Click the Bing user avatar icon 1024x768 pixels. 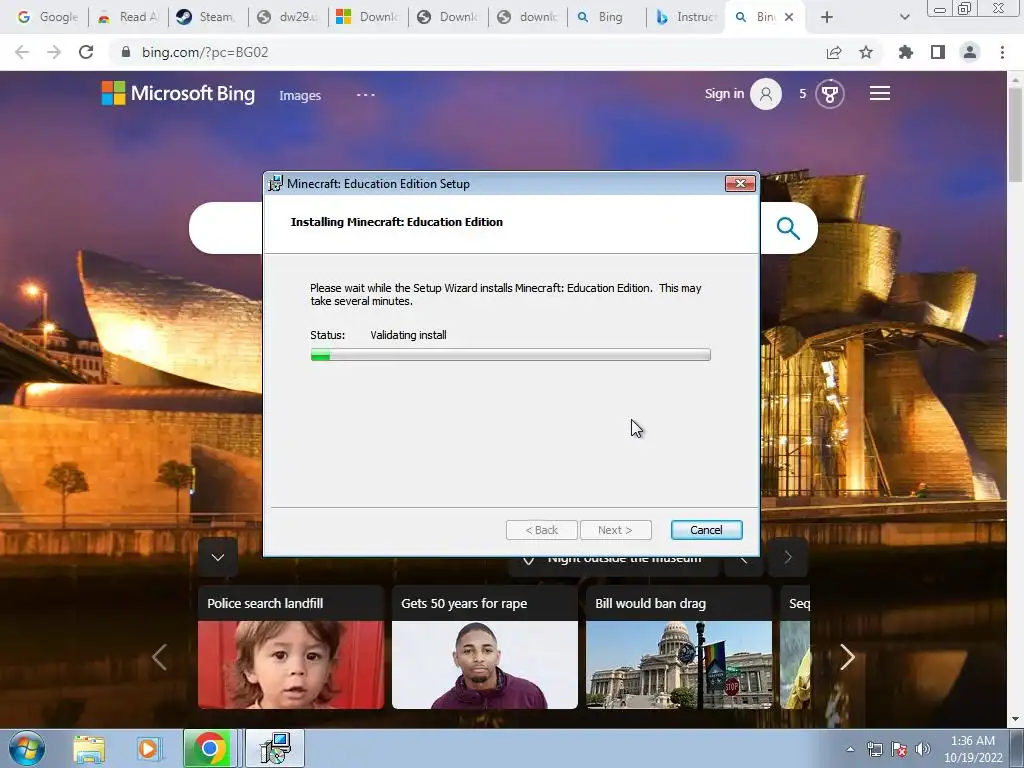(x=765, y=94)
